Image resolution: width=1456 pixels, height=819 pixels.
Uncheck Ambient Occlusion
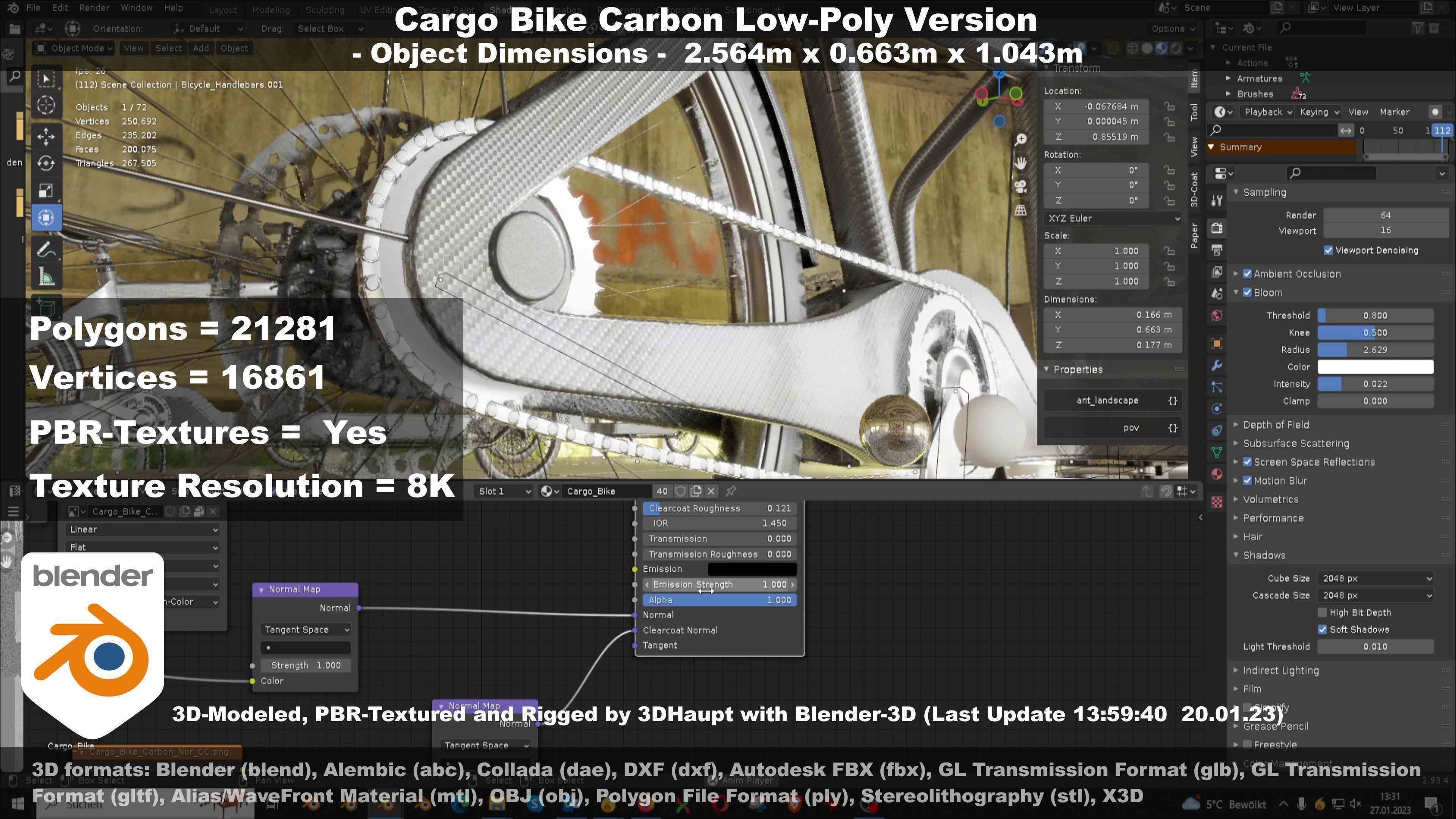pyautogui.click(x=1247, y=273)
